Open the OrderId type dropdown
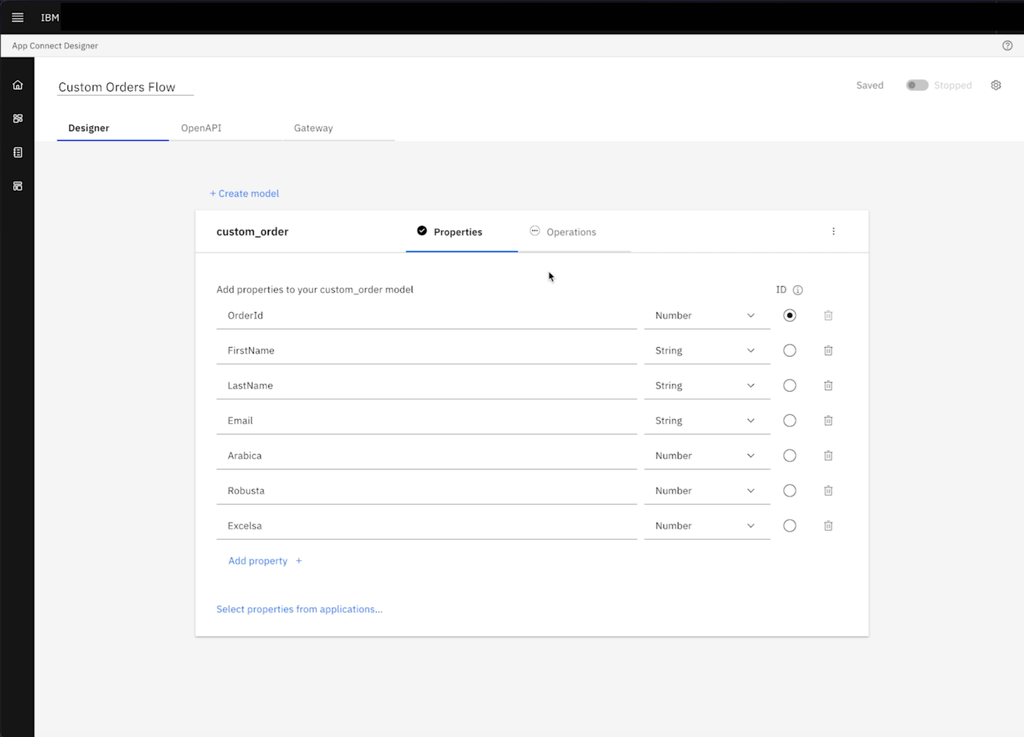The width and height of the screenshot is (1024, 737). pos(706,316)
